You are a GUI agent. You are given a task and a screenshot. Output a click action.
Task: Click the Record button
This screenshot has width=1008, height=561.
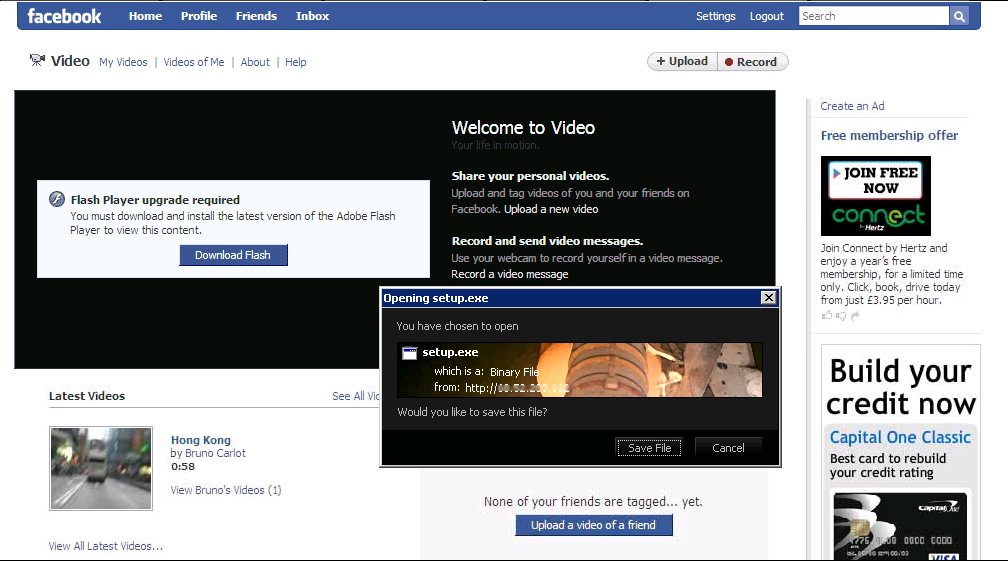pos(752,62)
